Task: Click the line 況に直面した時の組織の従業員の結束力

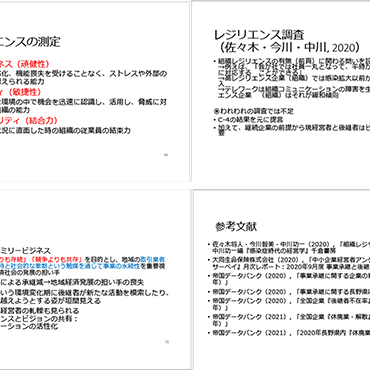Action: click(65, 130)
